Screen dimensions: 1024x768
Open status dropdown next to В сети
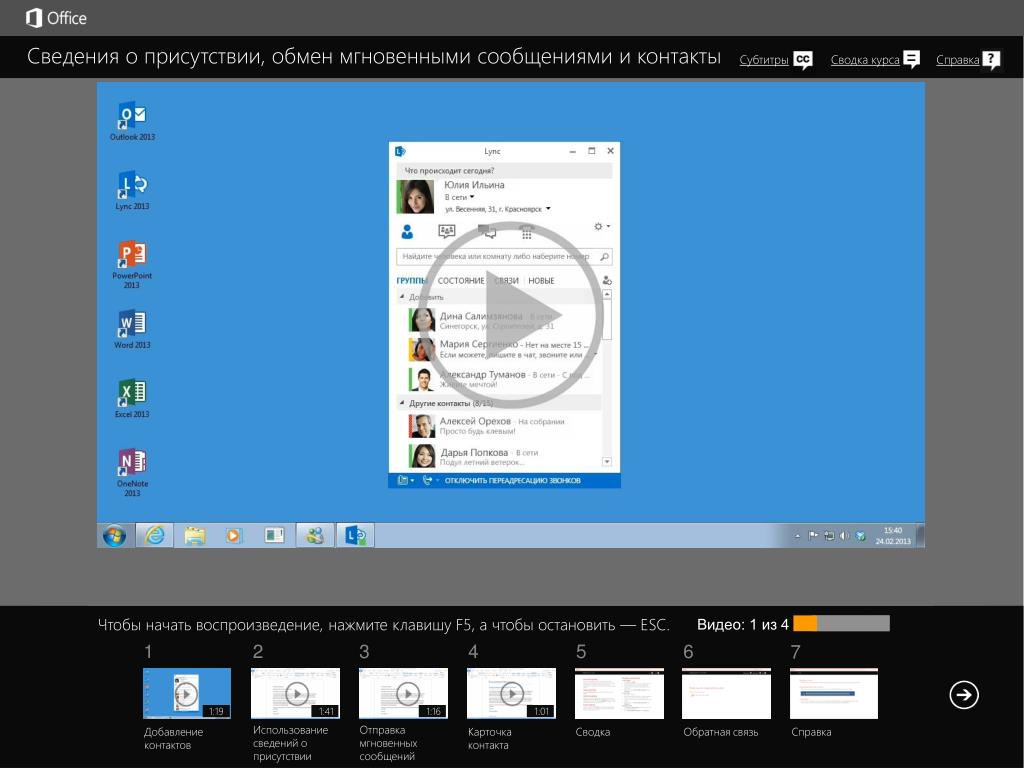click(472, 197)
